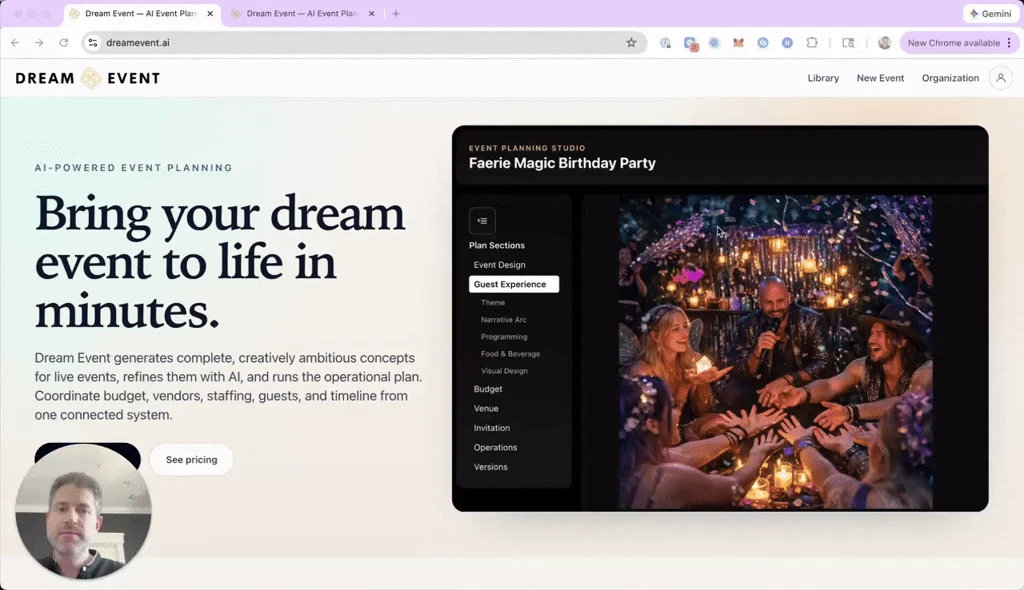1024x590 pixels.
Task: Click the Faerie Magic Birthday Party title
Action: [x=562, y=163]
